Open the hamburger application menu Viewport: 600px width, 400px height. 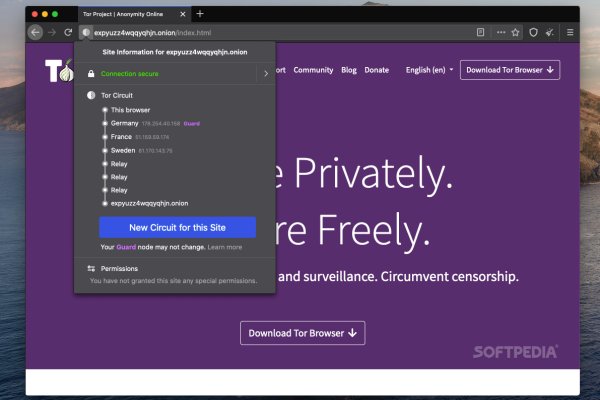tap(569, 32)
